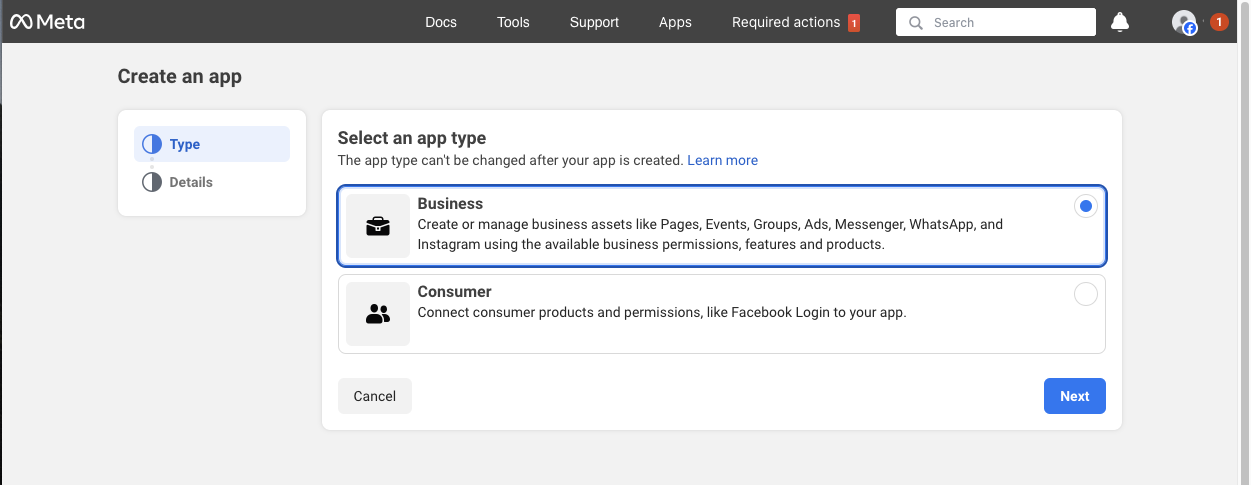Open the Support menu
Viewport: 1251px width, 485px height.
click(x=594, y=22)
